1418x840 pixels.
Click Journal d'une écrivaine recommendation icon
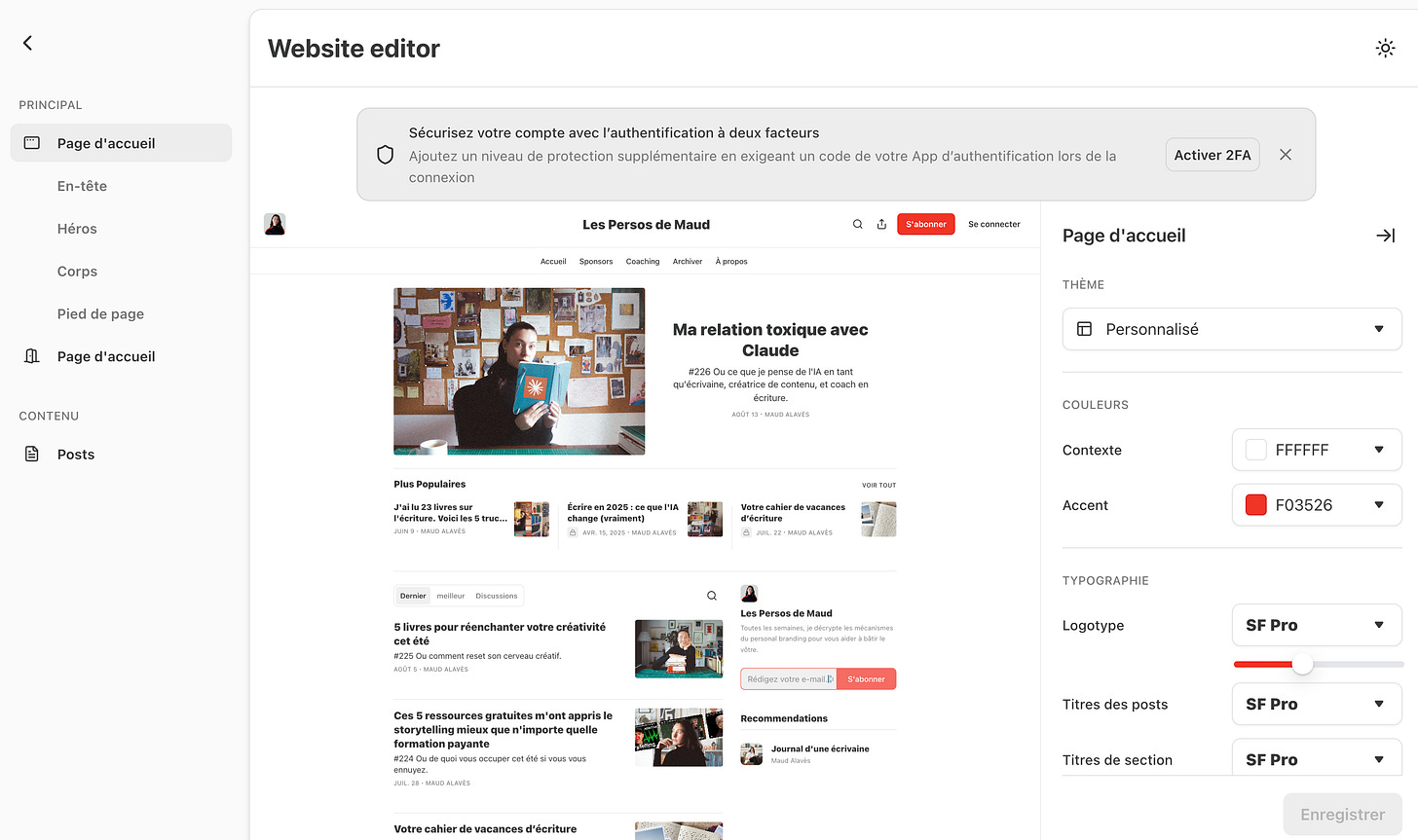pyautogui.click(x=752, y=753)
